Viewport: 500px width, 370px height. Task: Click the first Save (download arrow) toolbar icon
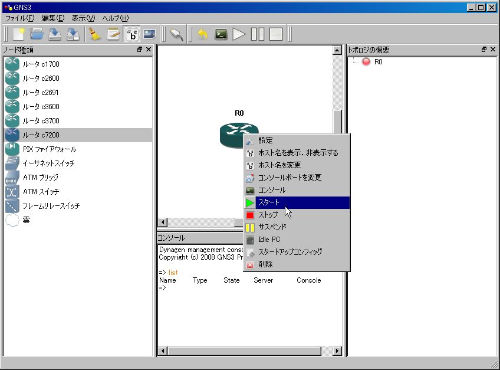[x=55, y=34]
